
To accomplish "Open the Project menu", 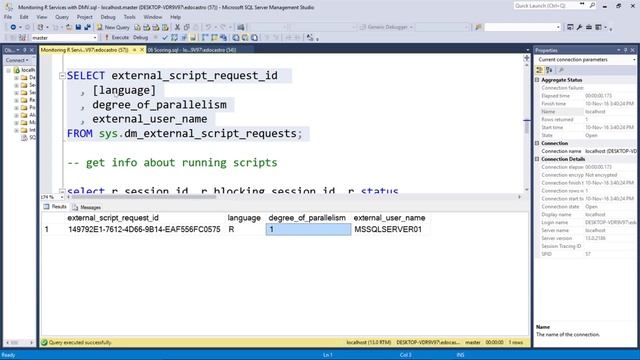I will point(84,17).
